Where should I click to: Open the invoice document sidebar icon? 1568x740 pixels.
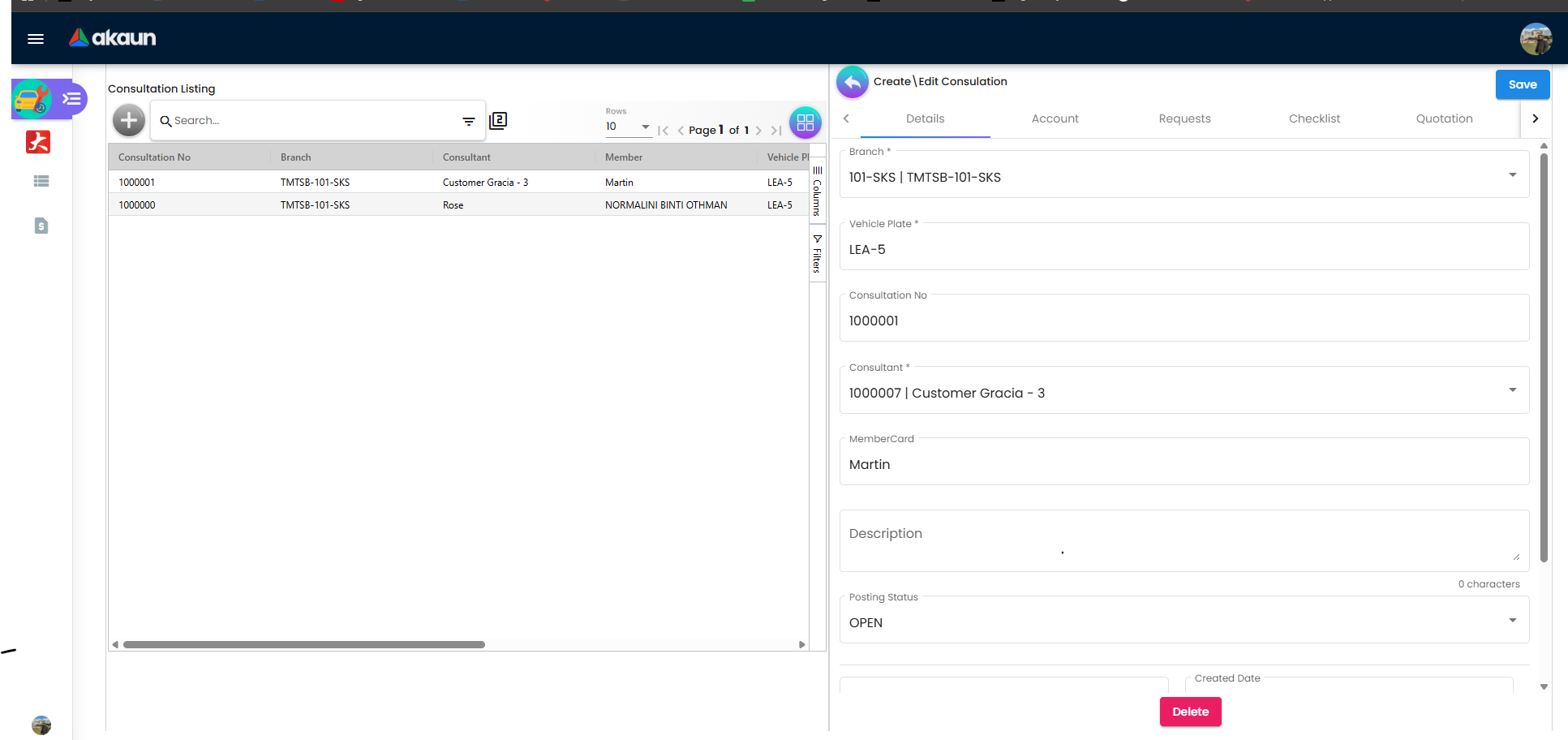click(41, 226)
